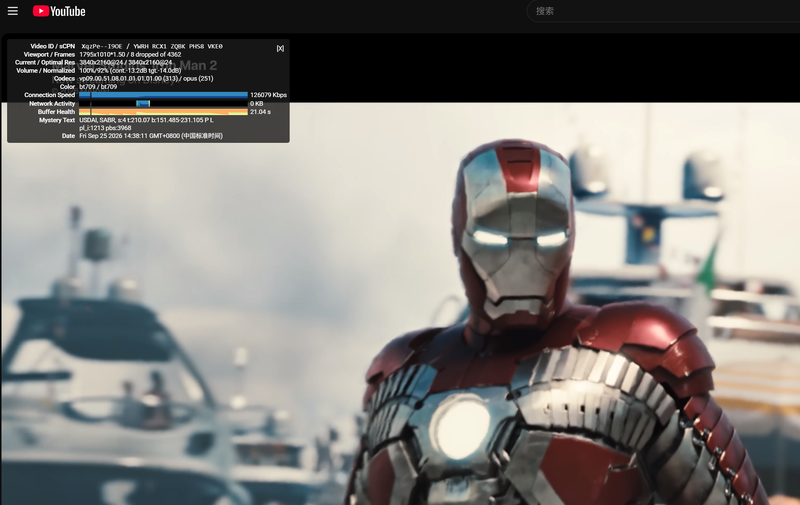Image resolution: width=800 pixels, height=505 pixels.
Task: Select the video ID text 'XqzPe--I9OE'
Action: tap(102, 46)
